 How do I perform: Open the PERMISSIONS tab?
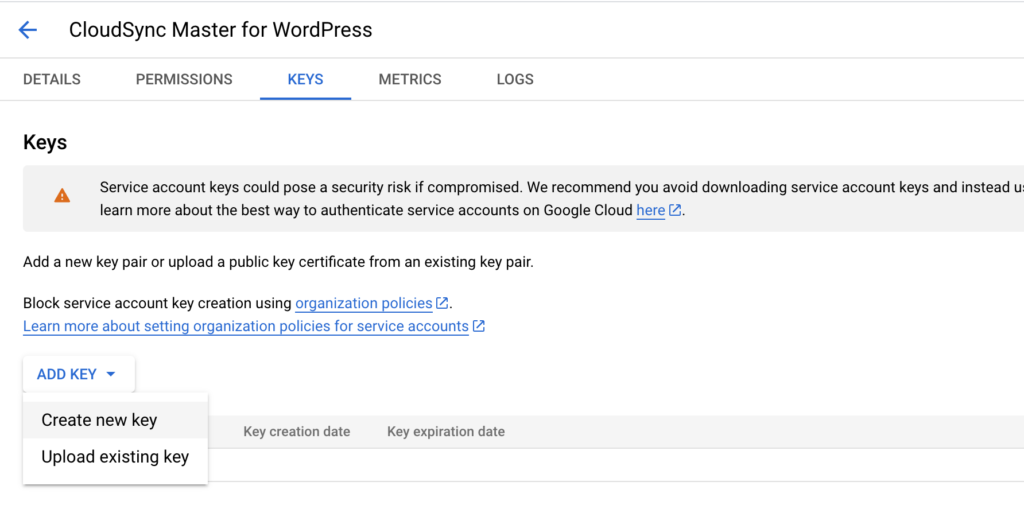click(x=184, y=79)
